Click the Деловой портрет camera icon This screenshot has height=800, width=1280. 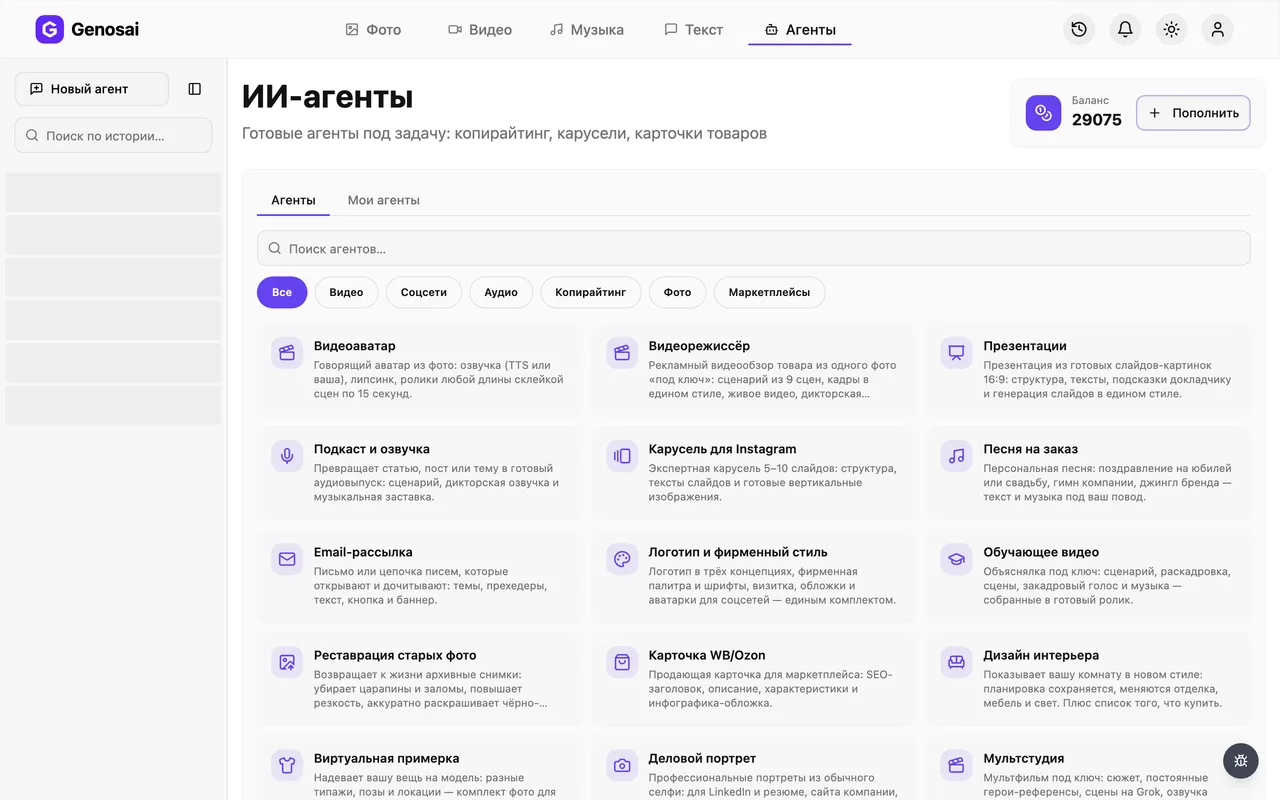tap(622, 765)
